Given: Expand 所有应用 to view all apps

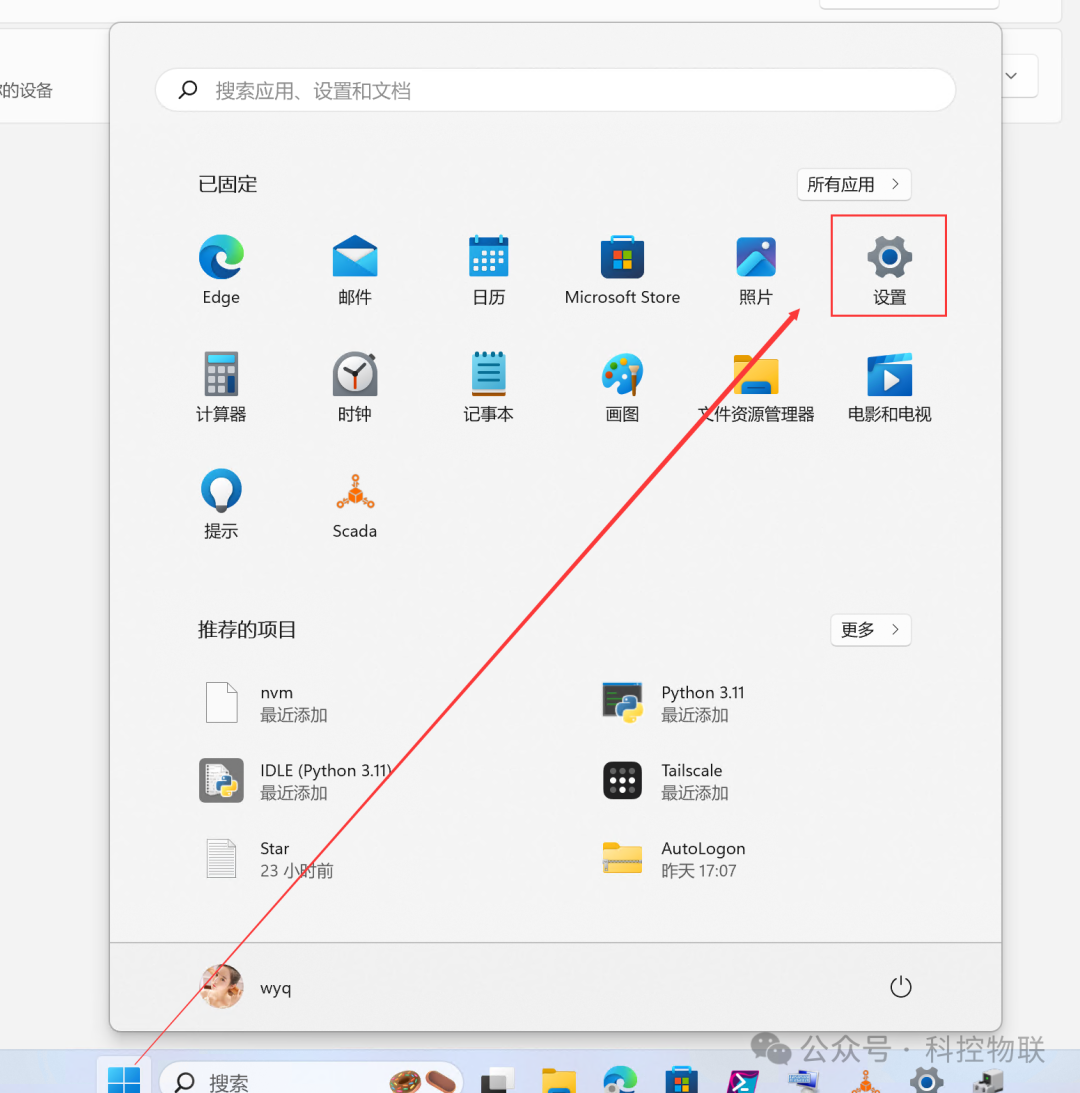Looking at the screenshot, I should (853, 184).
